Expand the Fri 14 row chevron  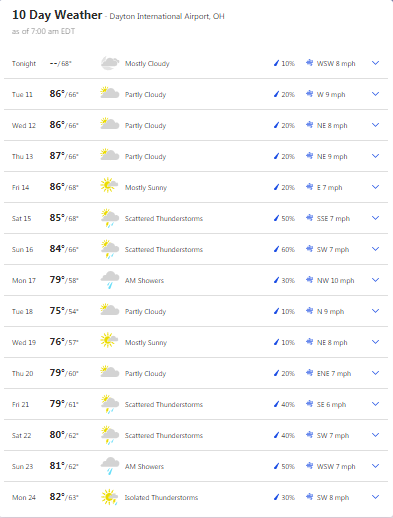point(375,187)
